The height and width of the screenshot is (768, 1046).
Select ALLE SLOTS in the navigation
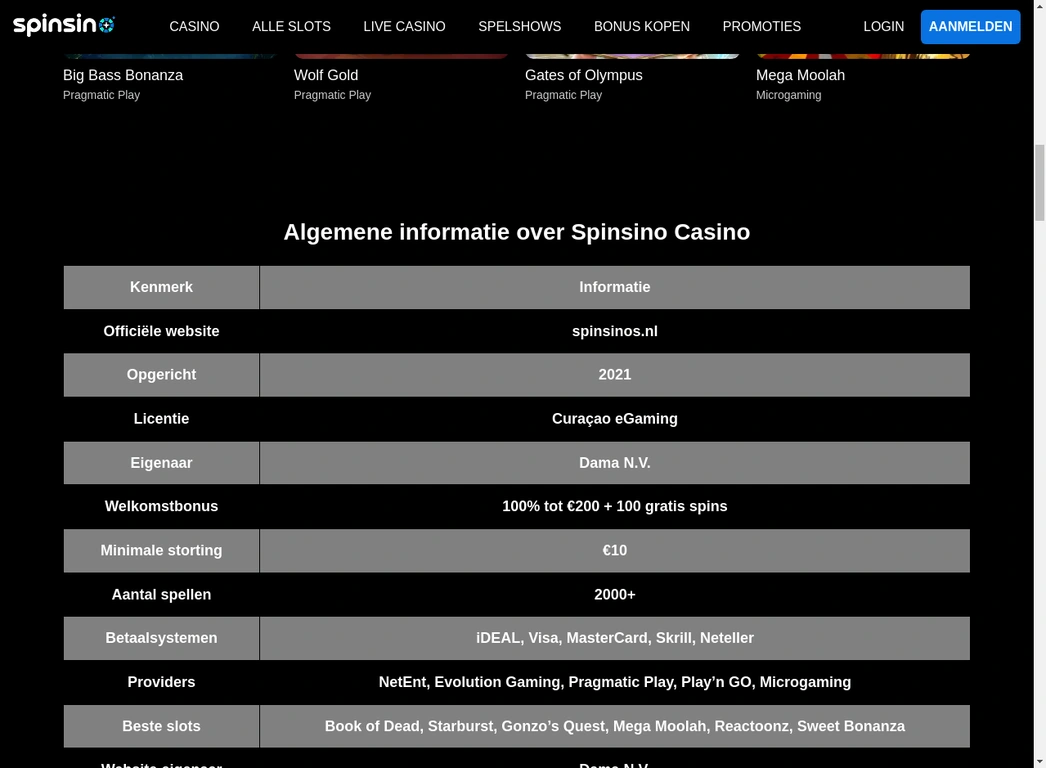tap(291, 26)
